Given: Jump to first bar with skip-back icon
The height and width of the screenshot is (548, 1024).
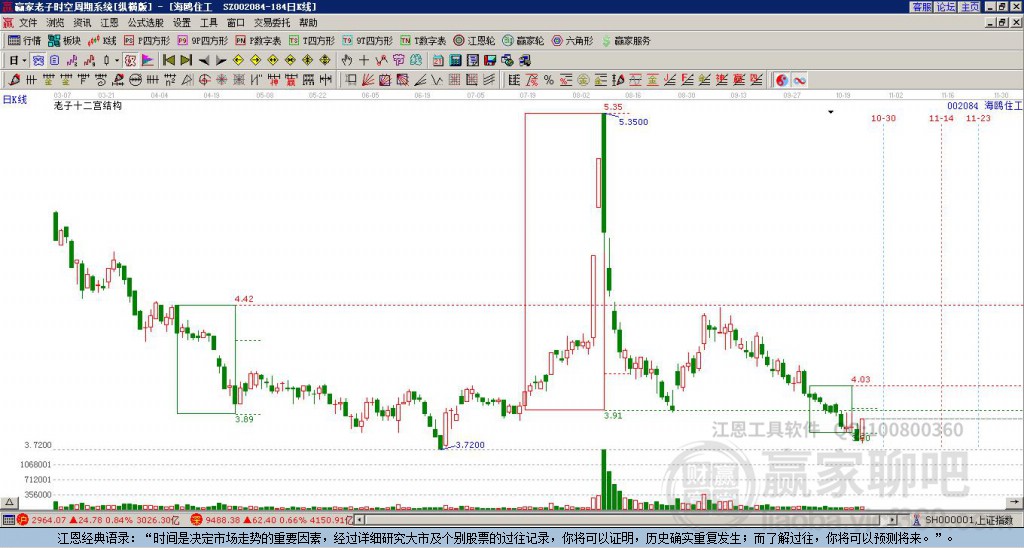Looking at the screenshot, I should tap(168, 61).
